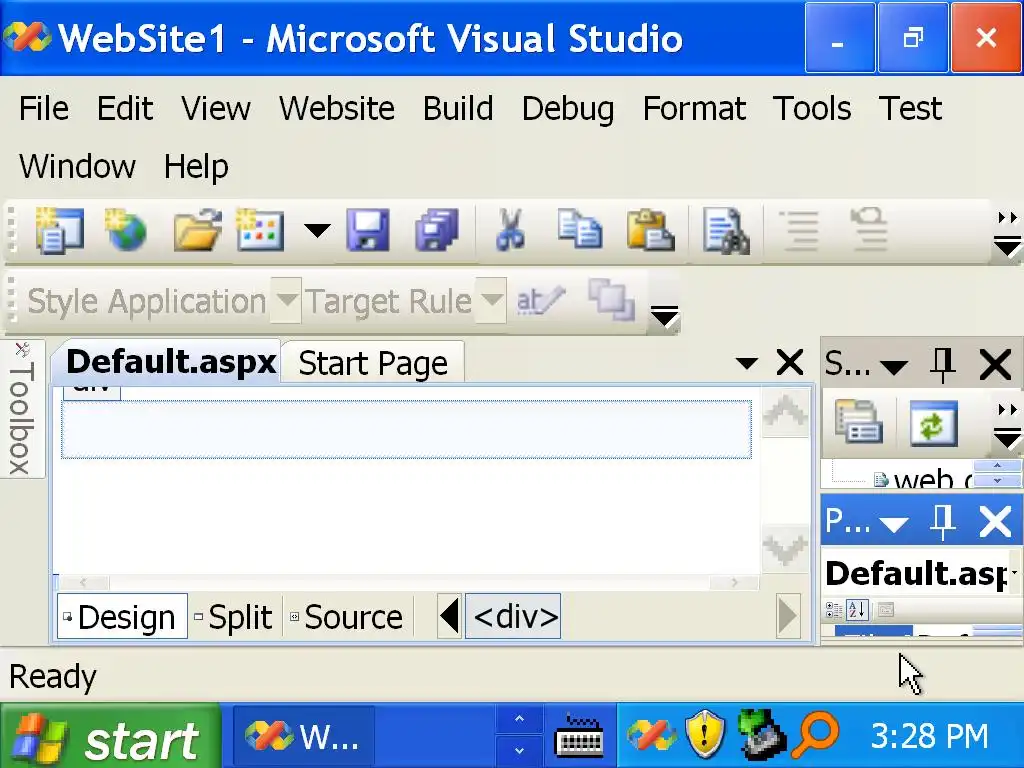This screenshot has width=1024, height=768.
Task: Click the Save All icon
Action: click(x=436, y=230)
